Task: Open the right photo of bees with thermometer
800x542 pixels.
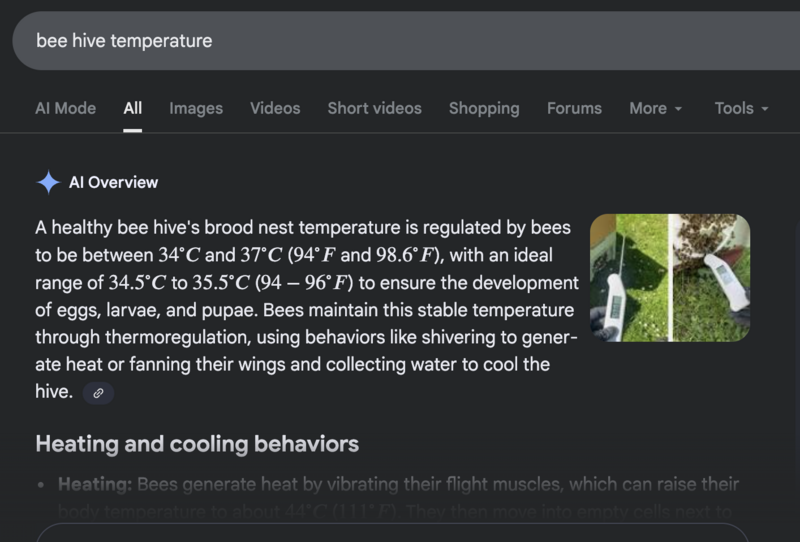Action: coord(710,277)
